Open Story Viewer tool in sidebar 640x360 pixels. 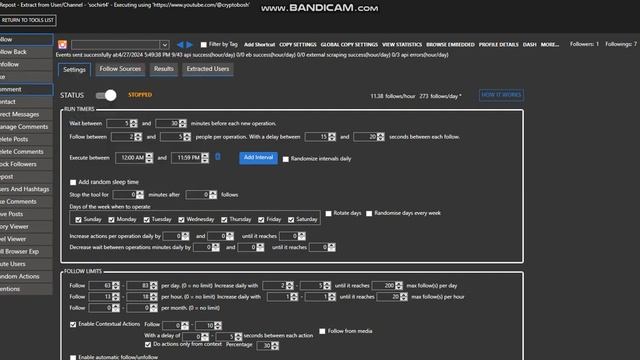26,227
